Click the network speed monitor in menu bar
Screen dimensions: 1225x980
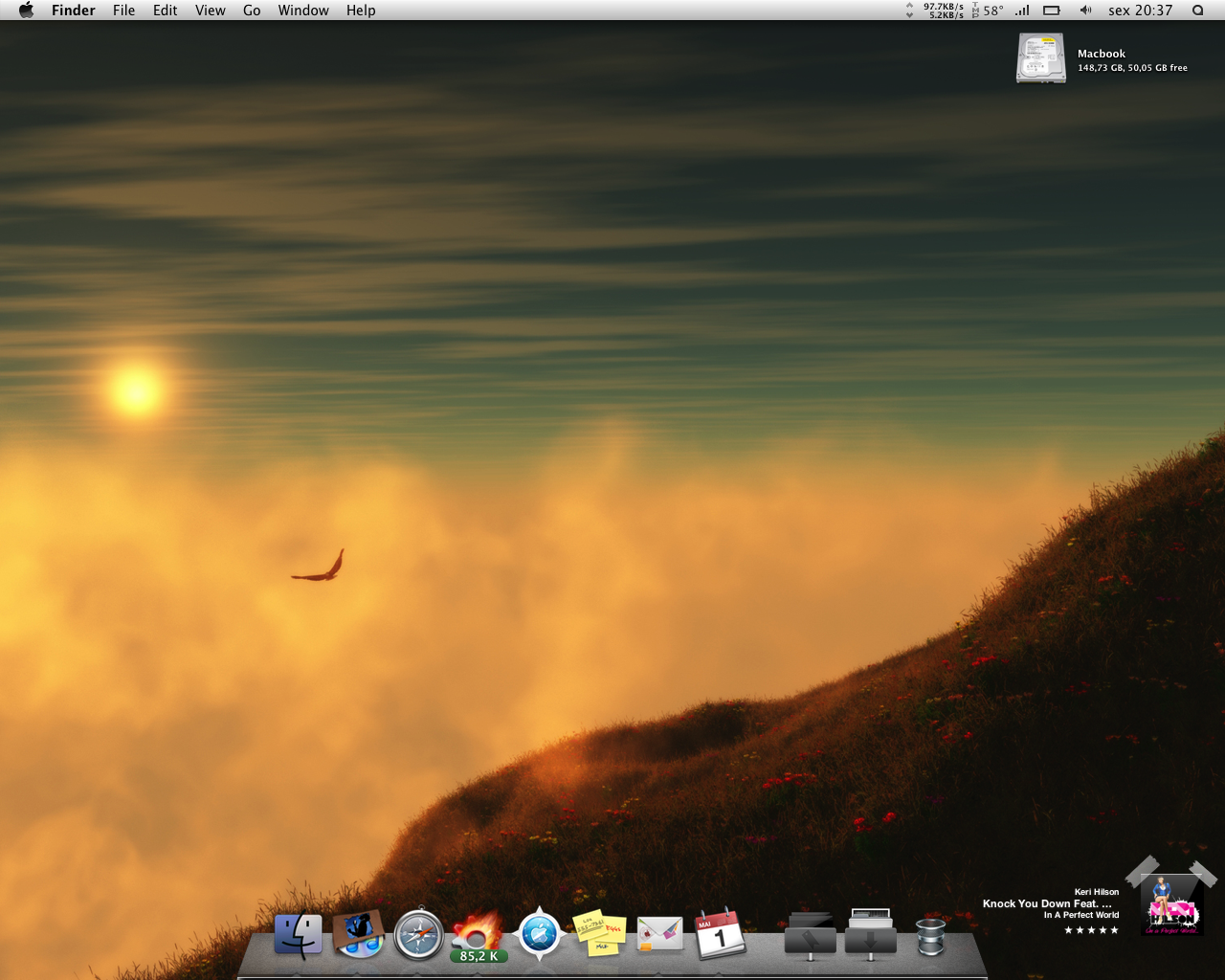pyautogui.click(x=935, y=11)
